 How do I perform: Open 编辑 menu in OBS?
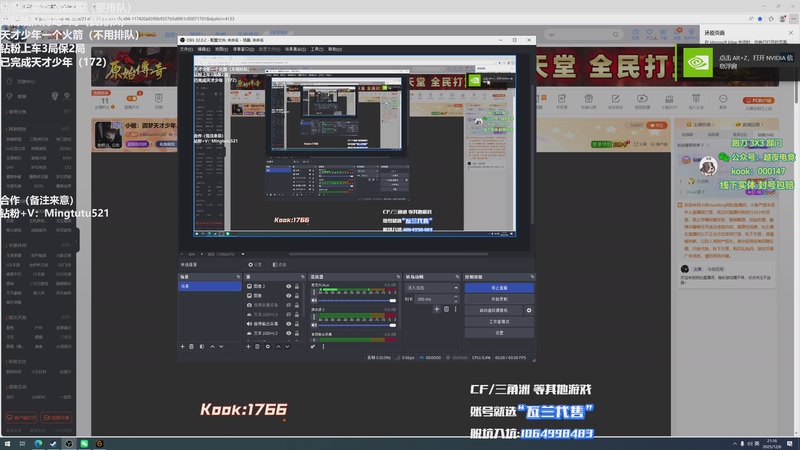(204, 49)
